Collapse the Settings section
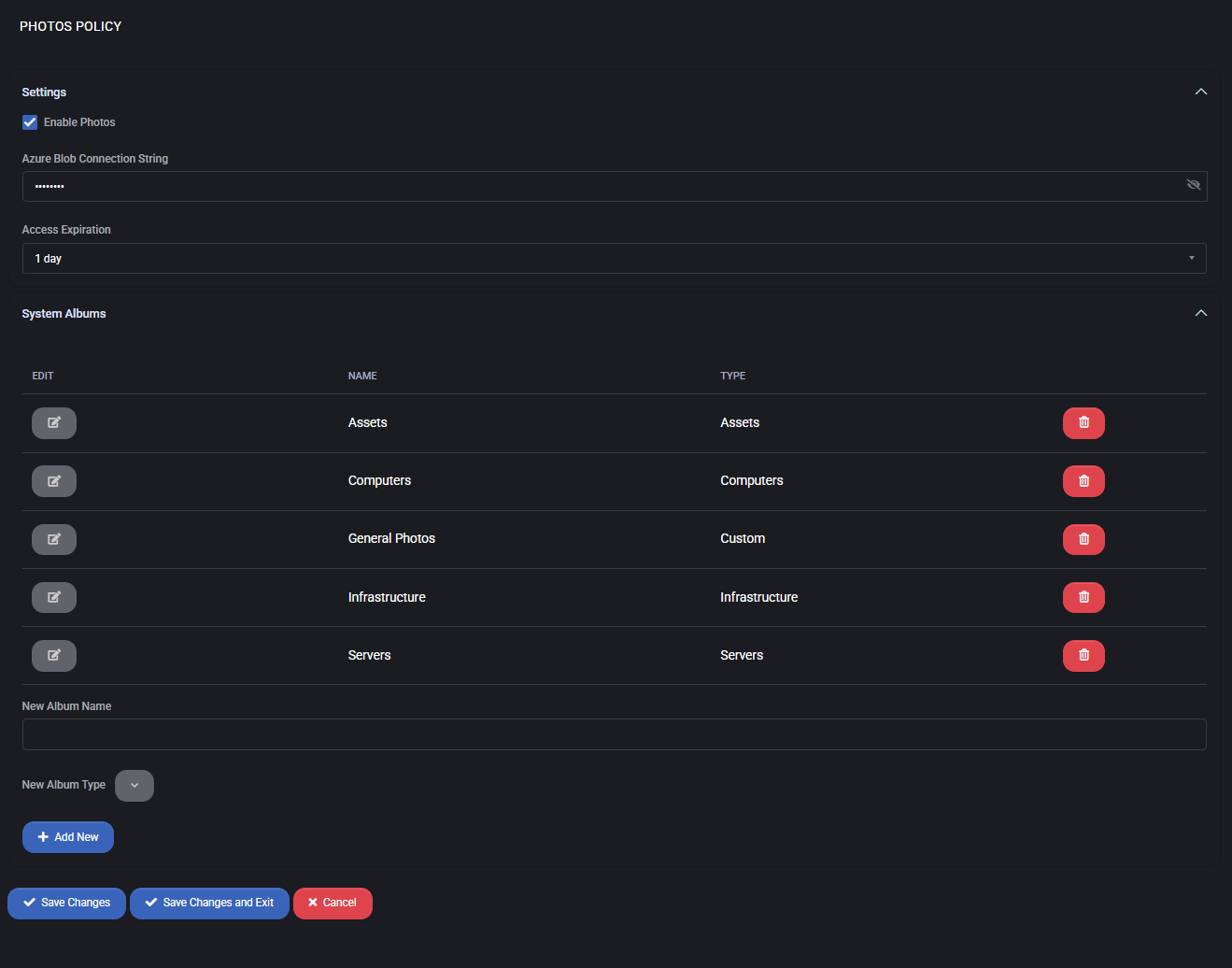Image resolution: width=1232 pixels, height=968 pixels. point(1200,92)
